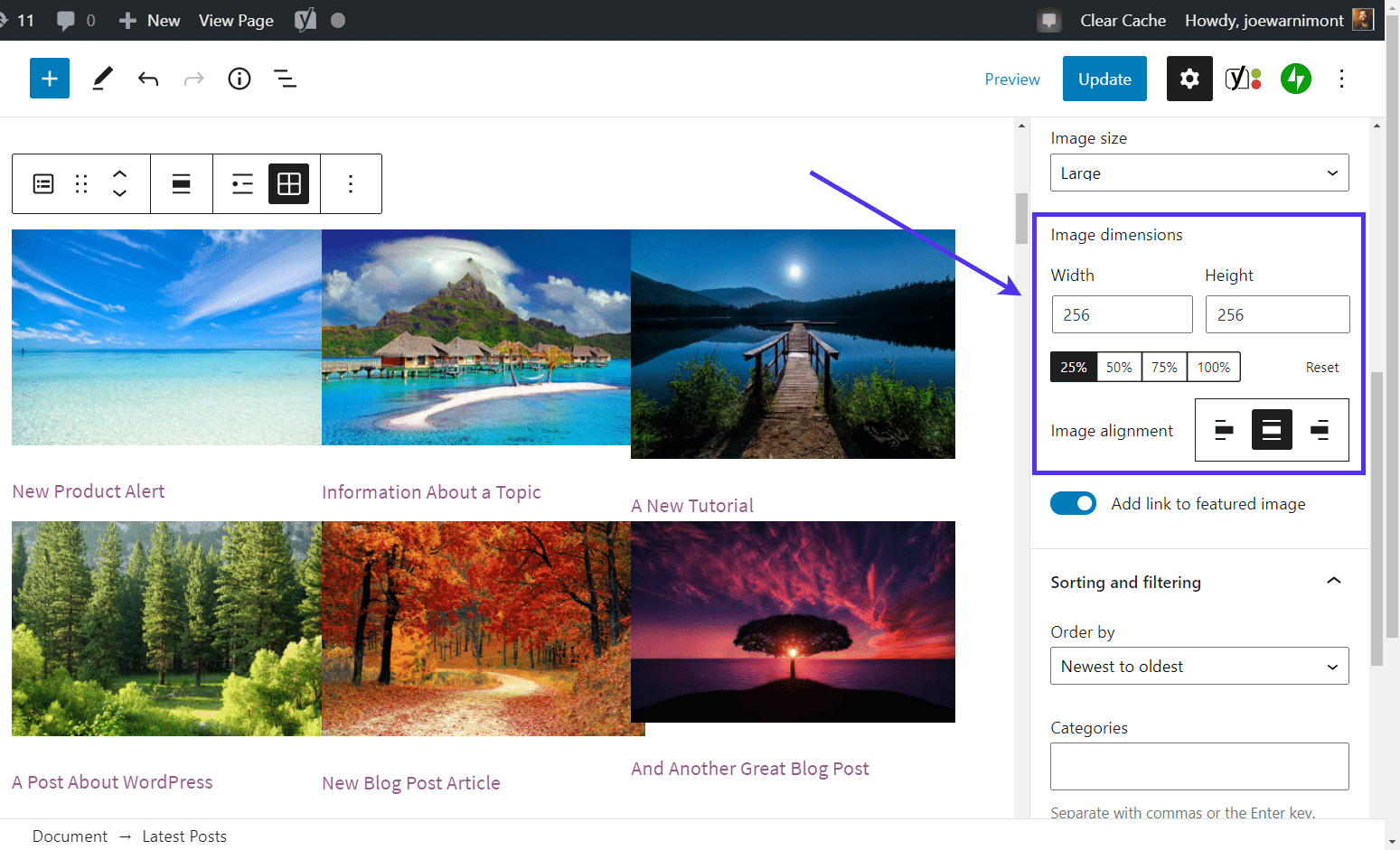Select left image alignment
Screen dimensions: 1400x850
(x=1223, y=430)
